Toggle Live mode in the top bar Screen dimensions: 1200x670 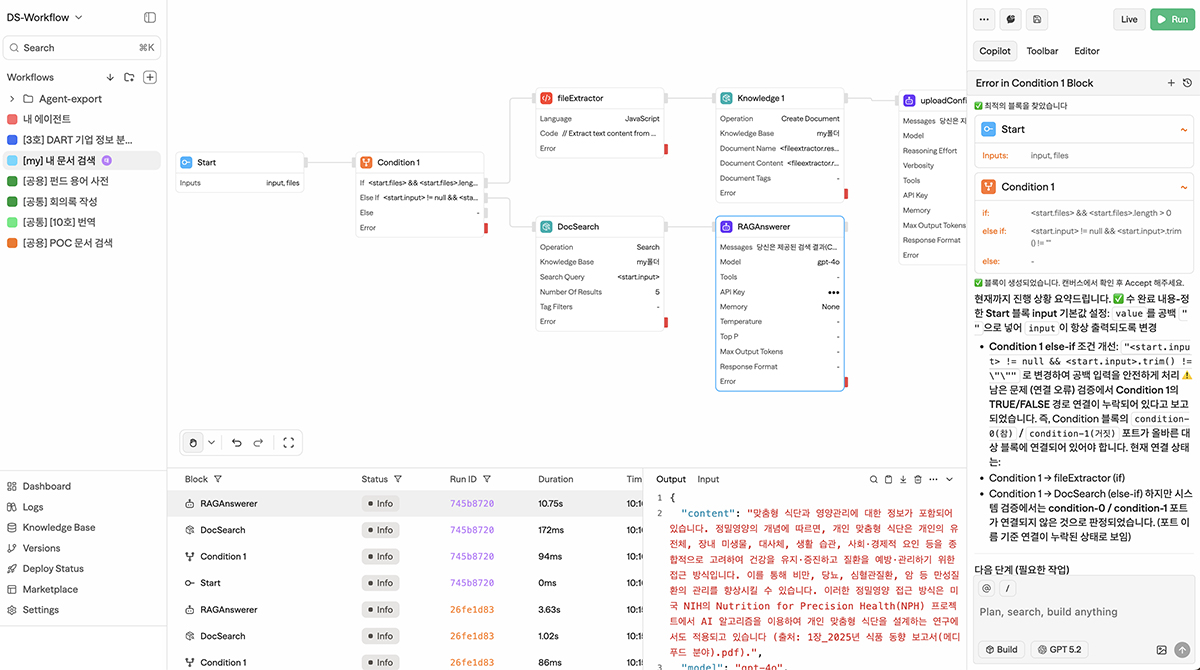(x=1129, y=19)
